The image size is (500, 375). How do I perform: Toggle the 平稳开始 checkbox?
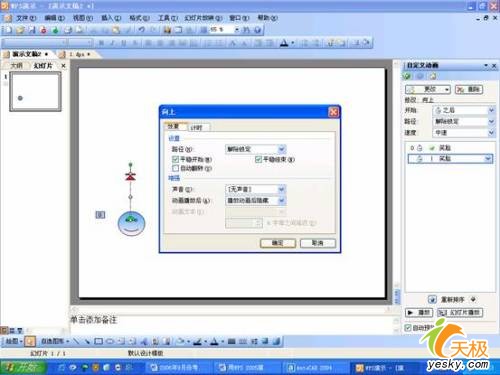(175, 159)
